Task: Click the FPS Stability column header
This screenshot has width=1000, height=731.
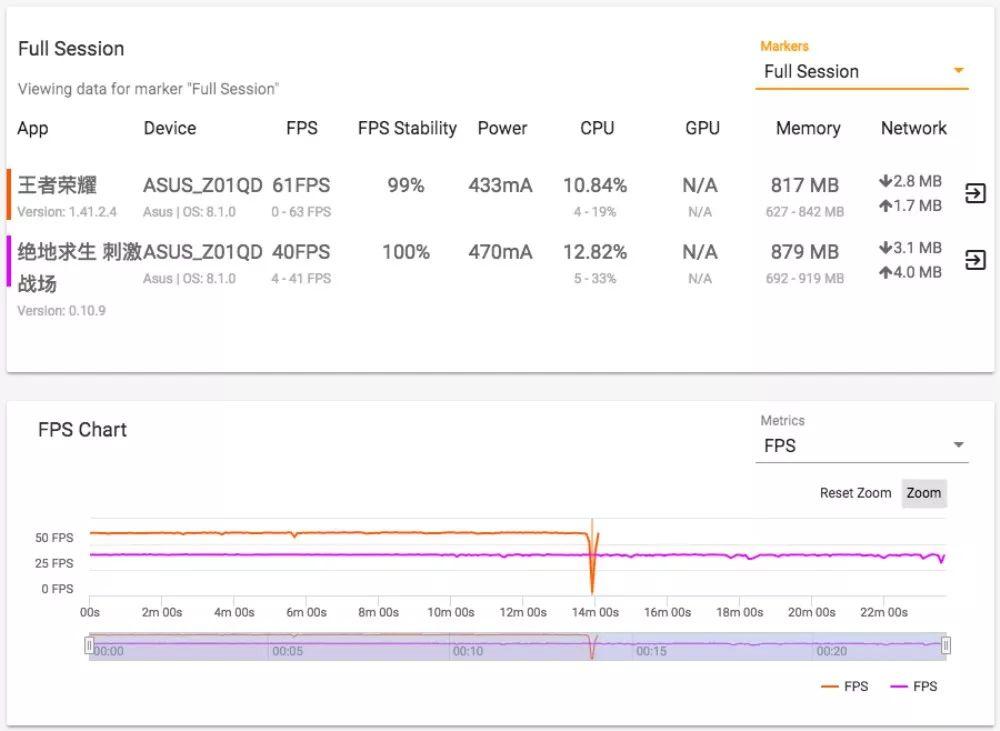Action: pos(407,128)
